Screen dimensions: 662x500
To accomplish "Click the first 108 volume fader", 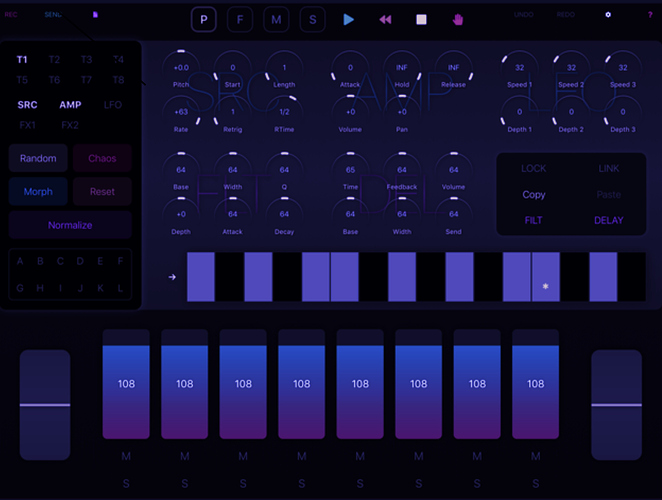I will (x=126, y=384).
